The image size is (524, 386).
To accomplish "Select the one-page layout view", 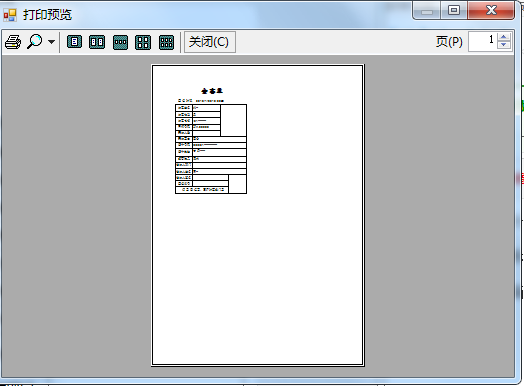I will point(74,42).
